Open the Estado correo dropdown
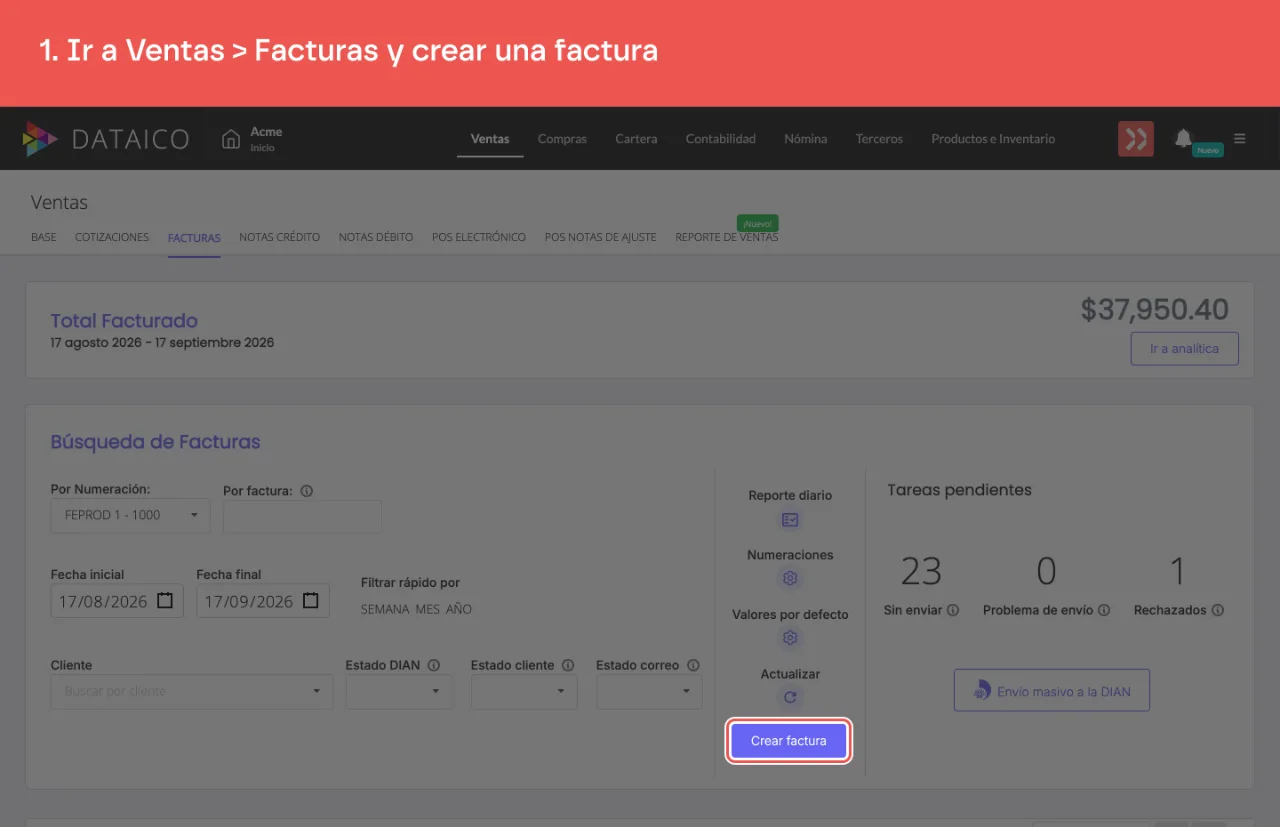This screenshot has width=1280, height=827. tap(649, 691)
